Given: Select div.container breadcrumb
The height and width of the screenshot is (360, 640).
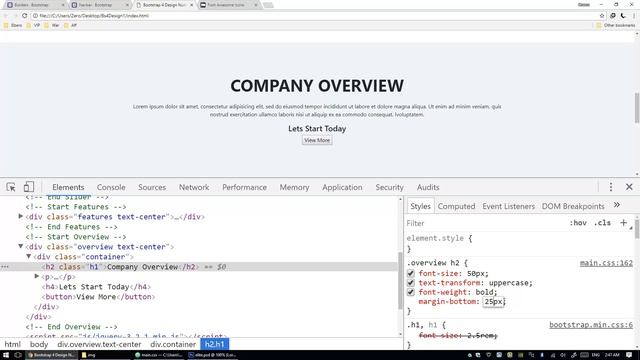Looking at the screenshot, I should coord(173,344).
